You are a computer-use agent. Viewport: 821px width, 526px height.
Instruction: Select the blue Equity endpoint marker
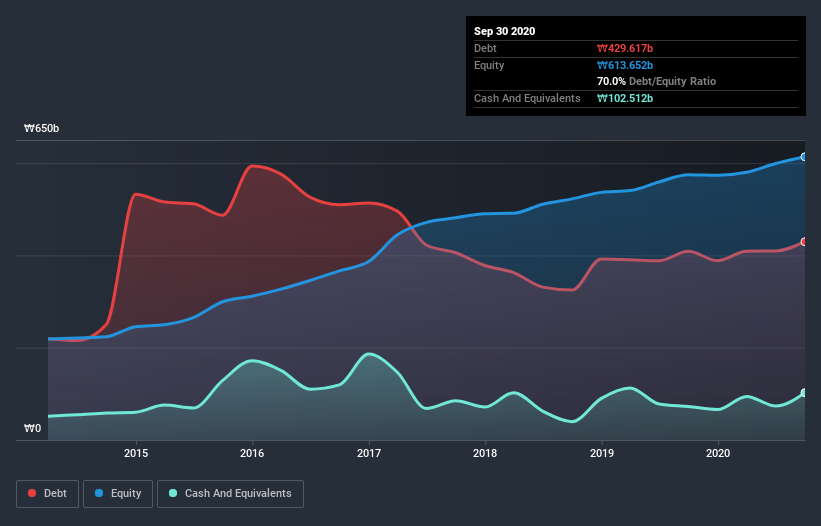804,156
